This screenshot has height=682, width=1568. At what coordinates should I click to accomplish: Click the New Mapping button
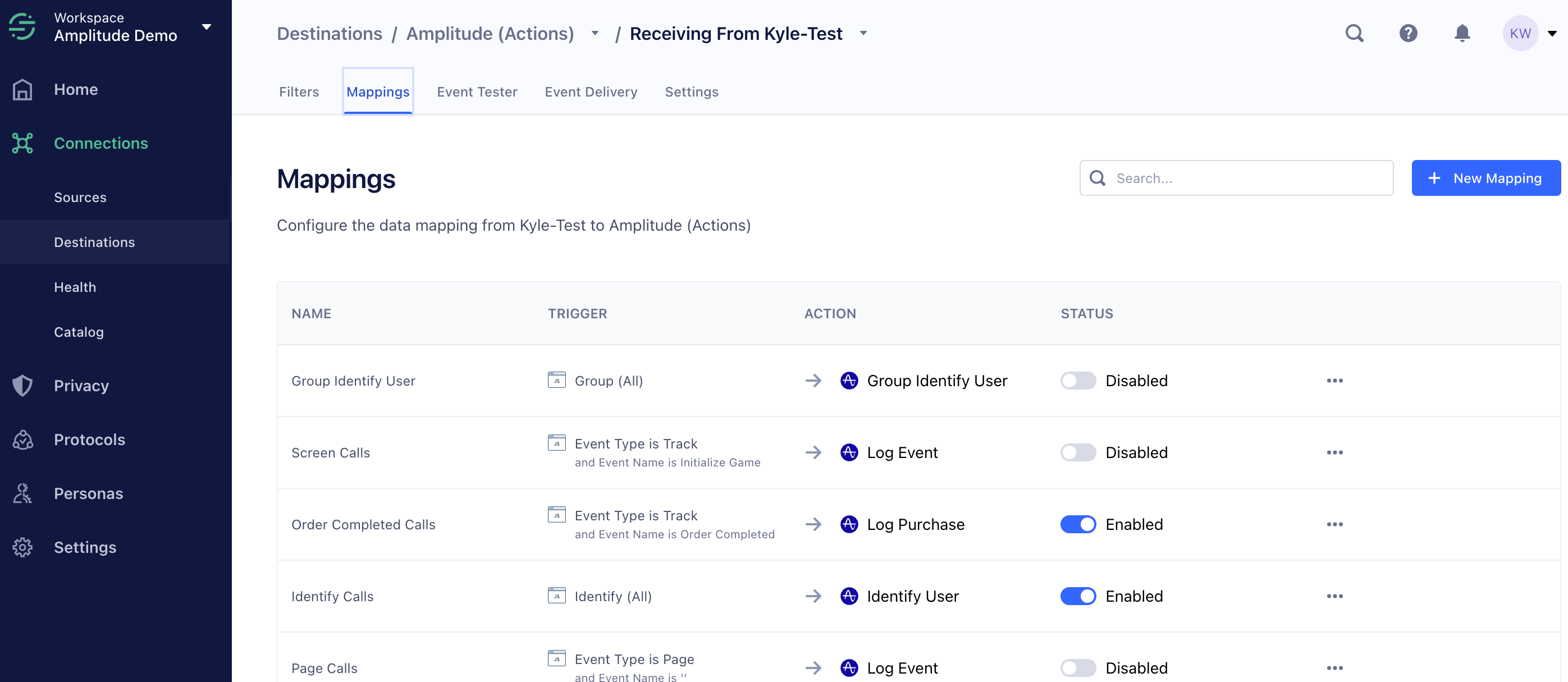pos(1485,177)
